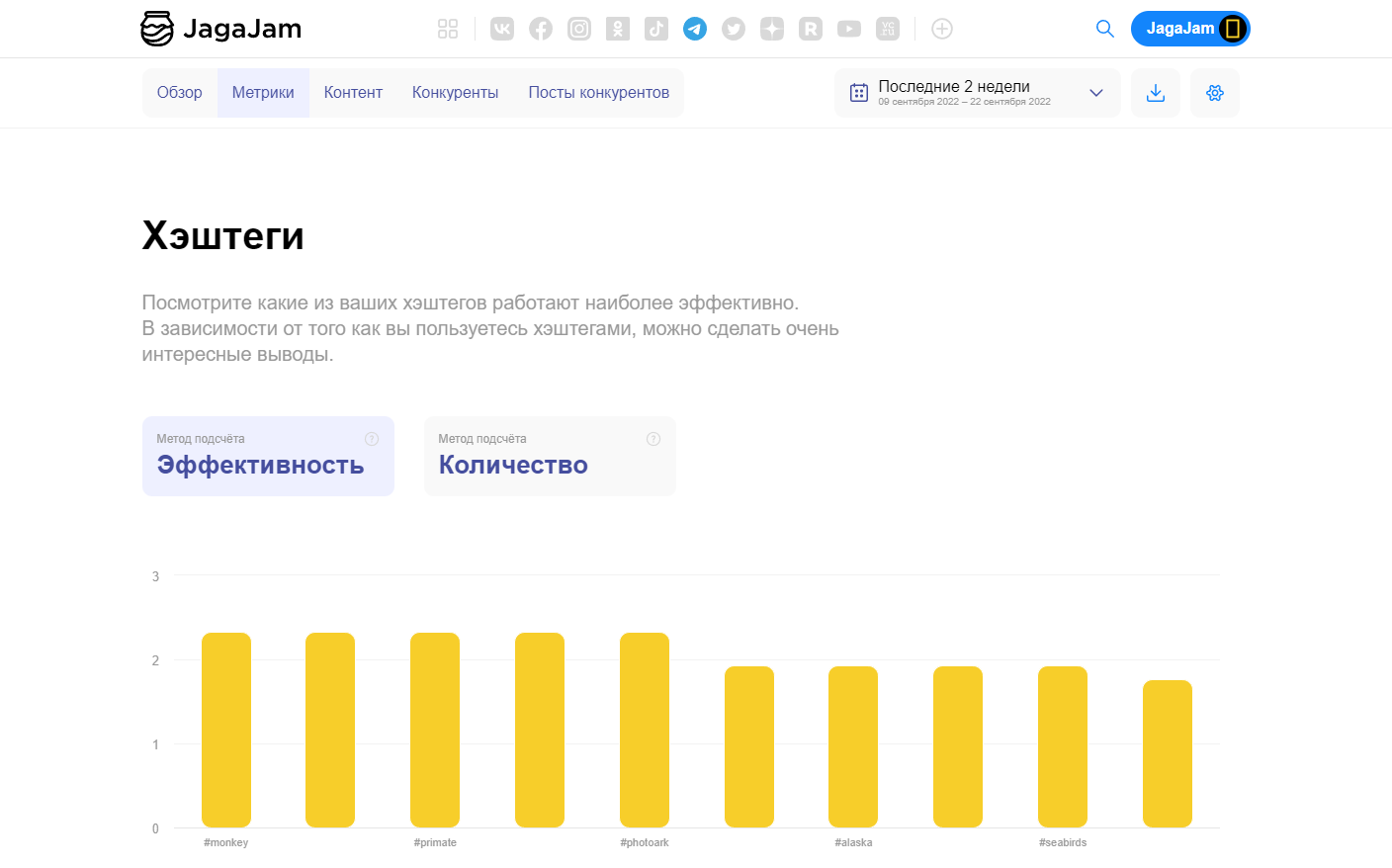Image resolution: width=1392 pixels, height=868 pixels.
Task: Open the Посты конкурентов tab
Action: pyautogui.click(x=598, y=93)
